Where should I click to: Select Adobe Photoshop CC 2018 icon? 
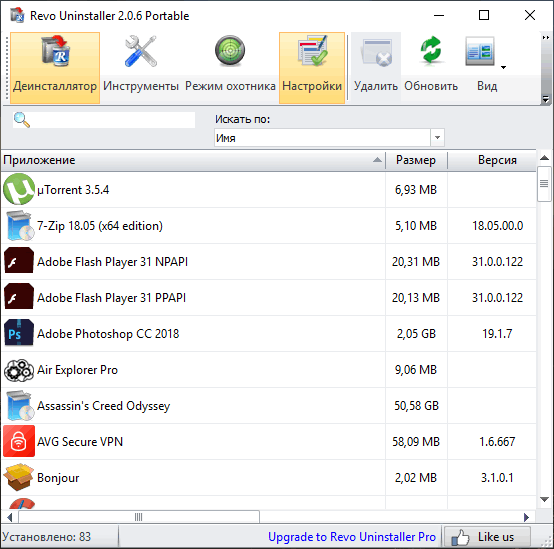tap(19, 333)
